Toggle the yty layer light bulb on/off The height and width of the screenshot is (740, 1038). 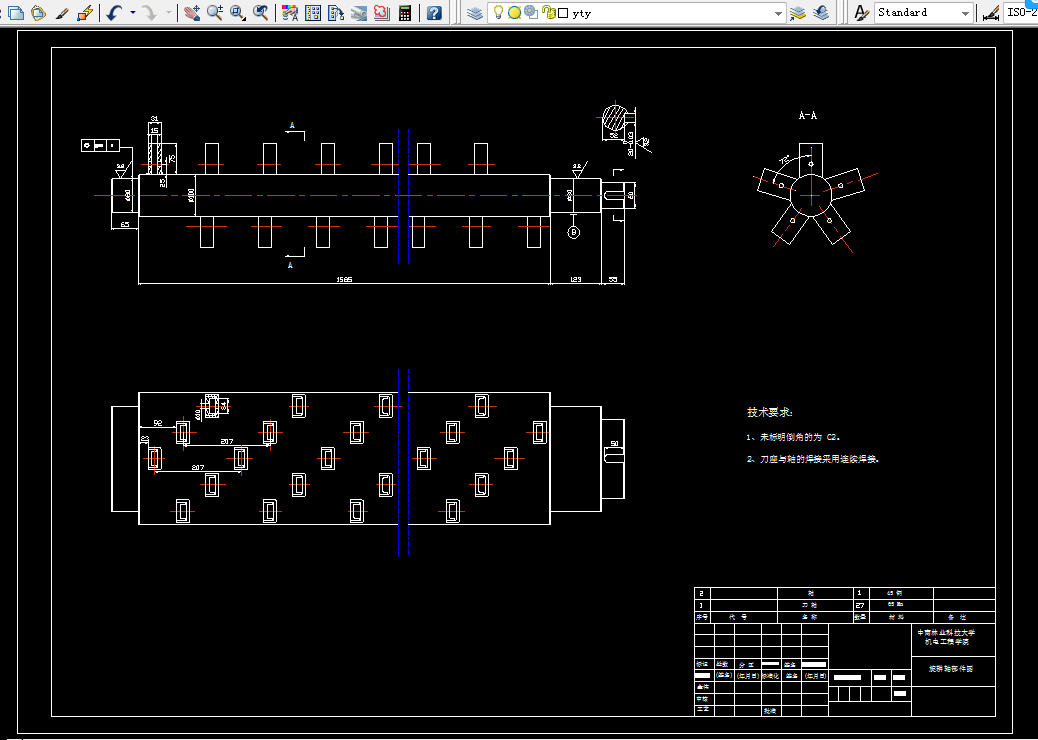(498, 12)
